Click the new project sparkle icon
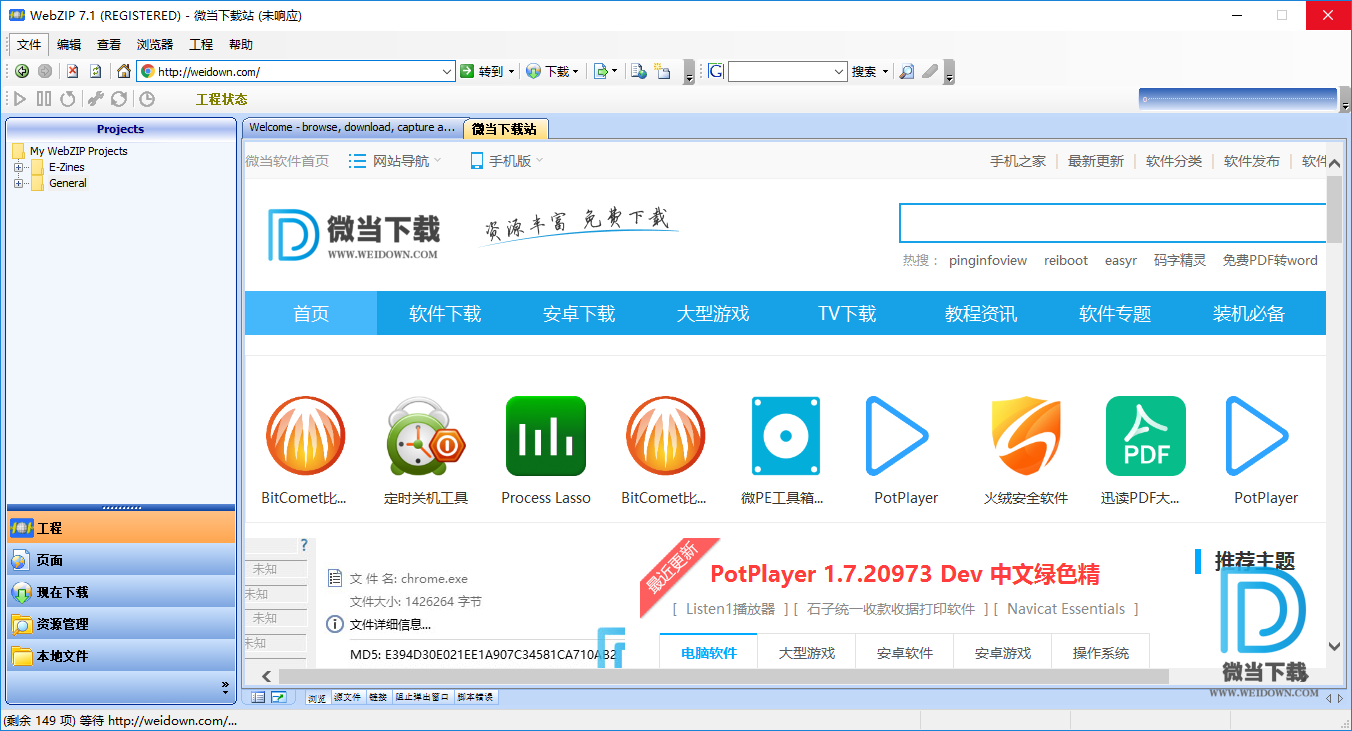 click(x=662, y=71)
